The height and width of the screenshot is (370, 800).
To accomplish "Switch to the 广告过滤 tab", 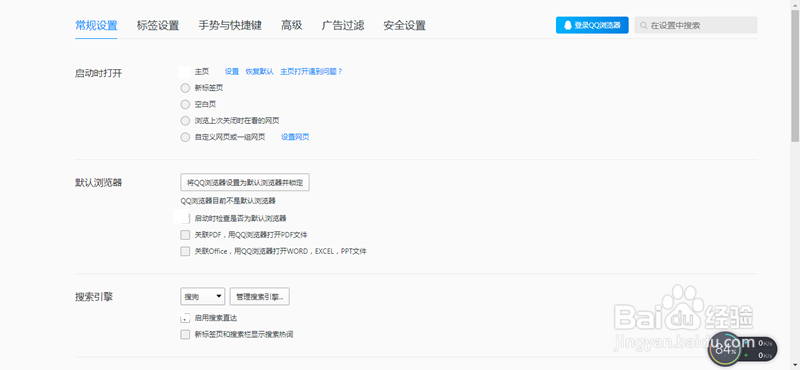I will (343, 26).
